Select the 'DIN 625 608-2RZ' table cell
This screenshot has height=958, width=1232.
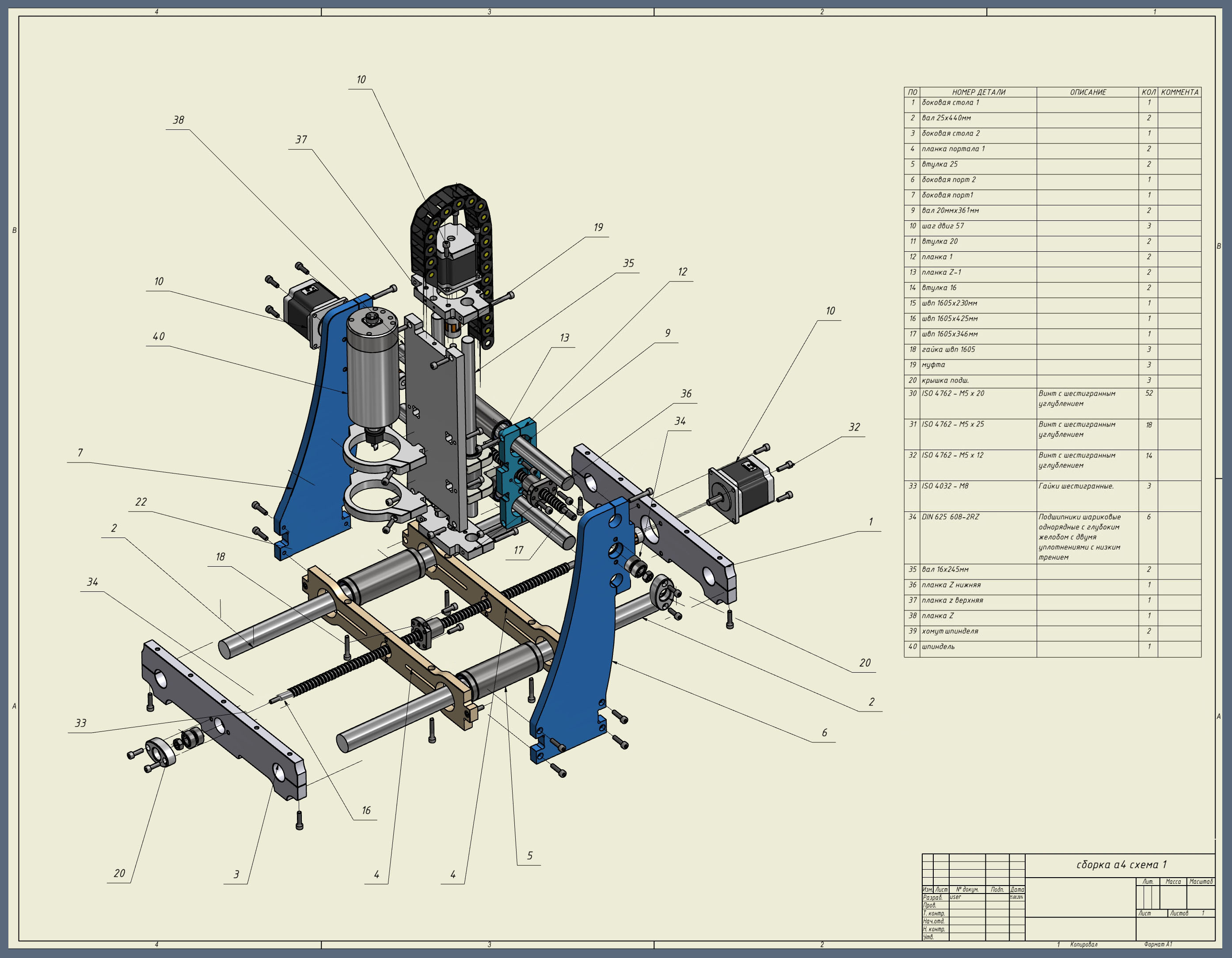pyautogui.click(x=950, y=517)
